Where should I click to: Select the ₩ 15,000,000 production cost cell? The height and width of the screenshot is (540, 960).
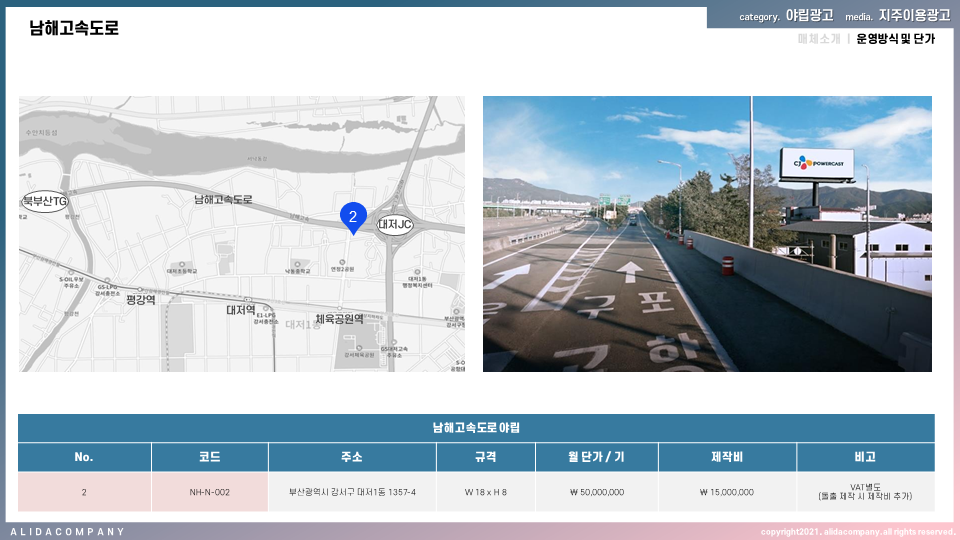click(x=727, y=492)
